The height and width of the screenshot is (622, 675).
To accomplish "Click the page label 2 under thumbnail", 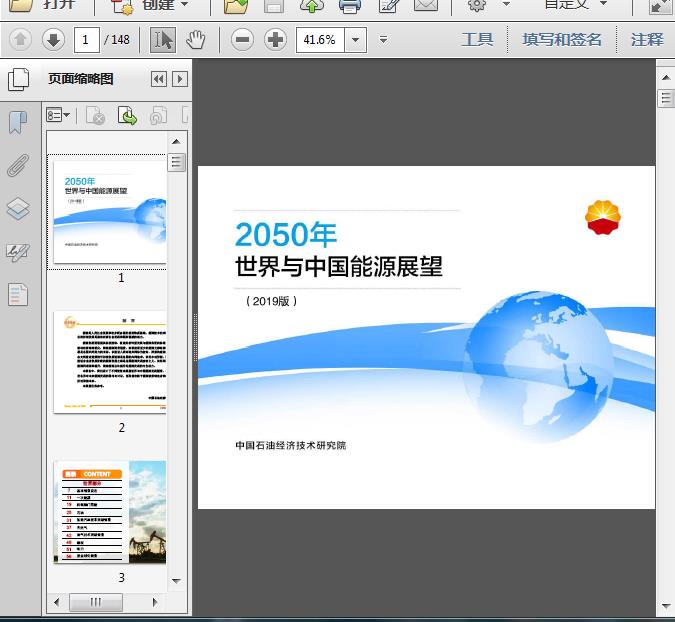I will tap(122, 428).
